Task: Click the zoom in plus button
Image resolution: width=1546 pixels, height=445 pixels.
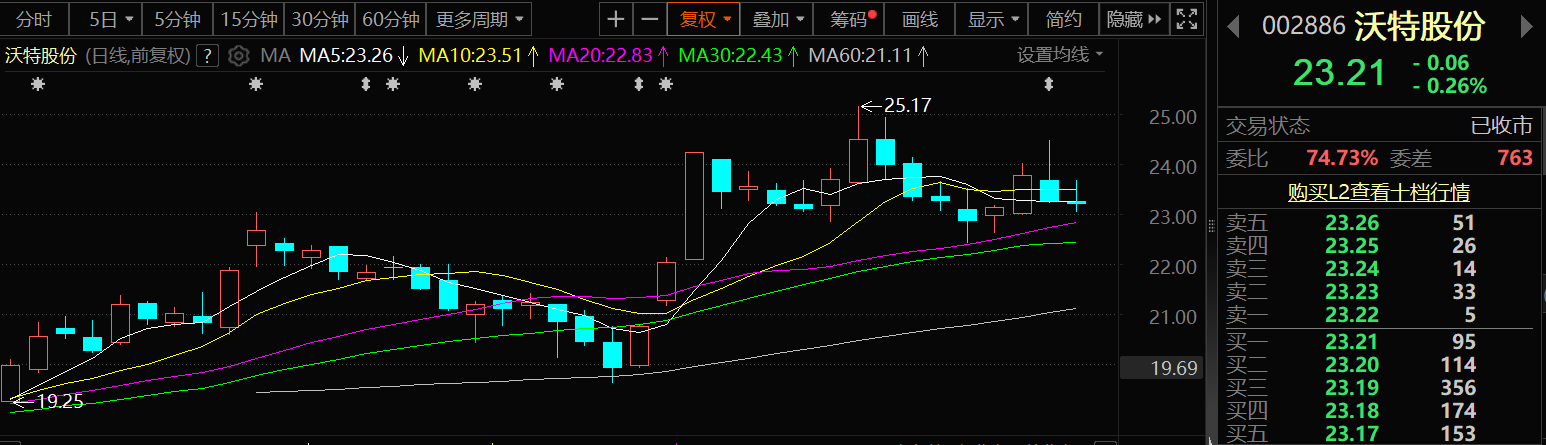Action: (x=616, y=19)
